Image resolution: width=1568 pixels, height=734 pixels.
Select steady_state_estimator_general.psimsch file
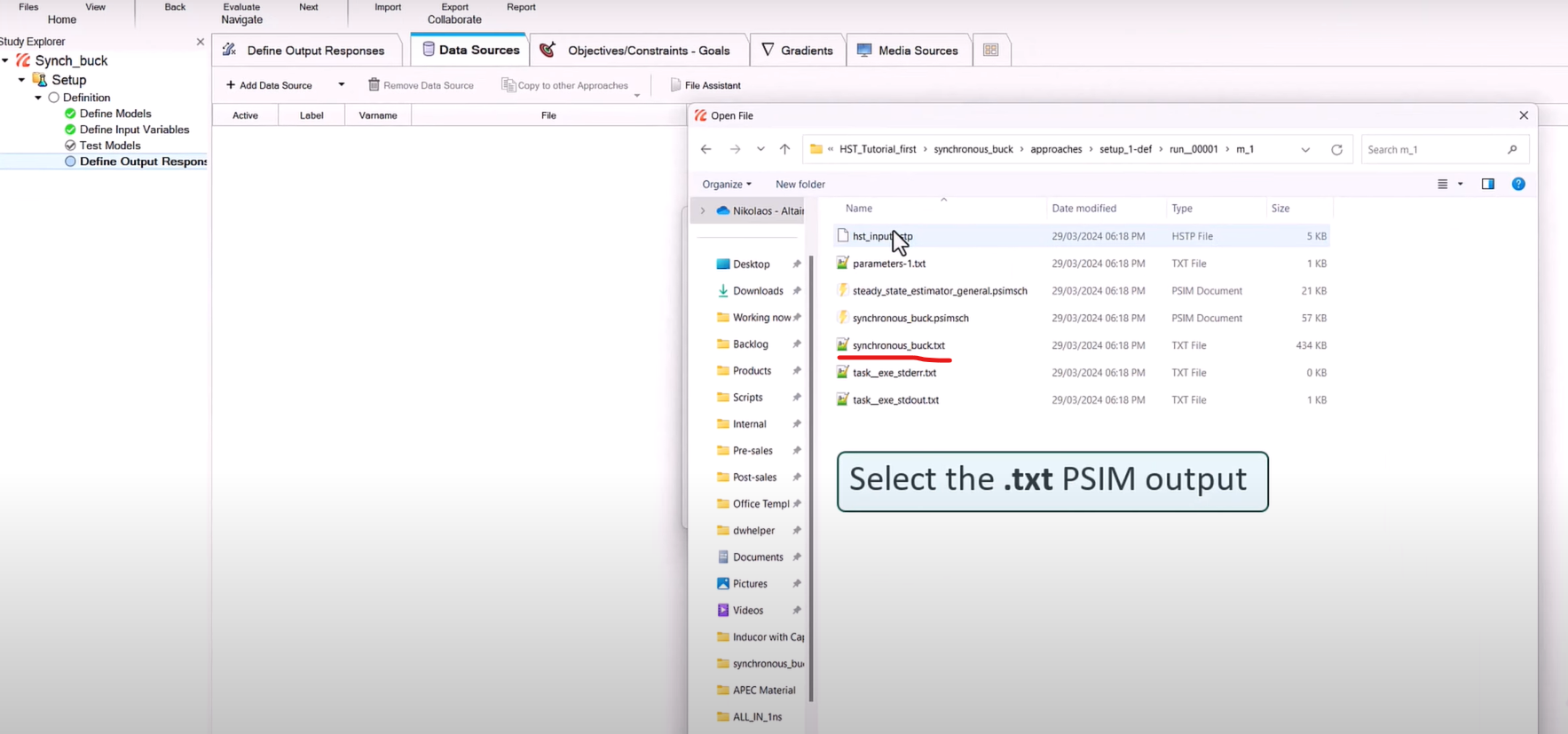1082,290
